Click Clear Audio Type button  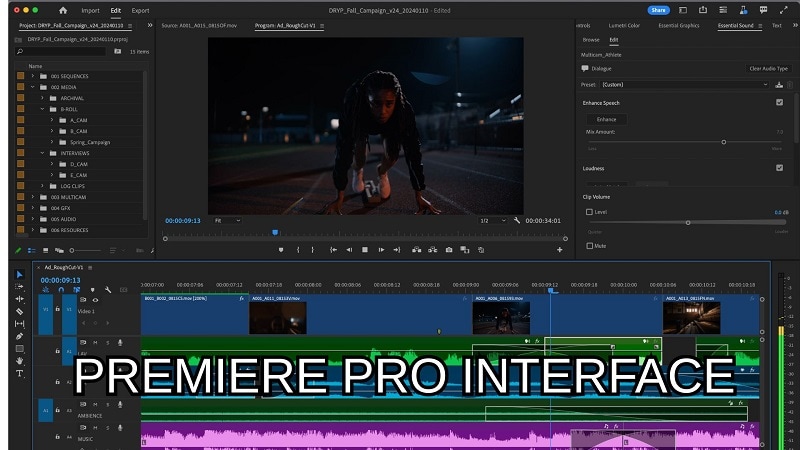768,68
